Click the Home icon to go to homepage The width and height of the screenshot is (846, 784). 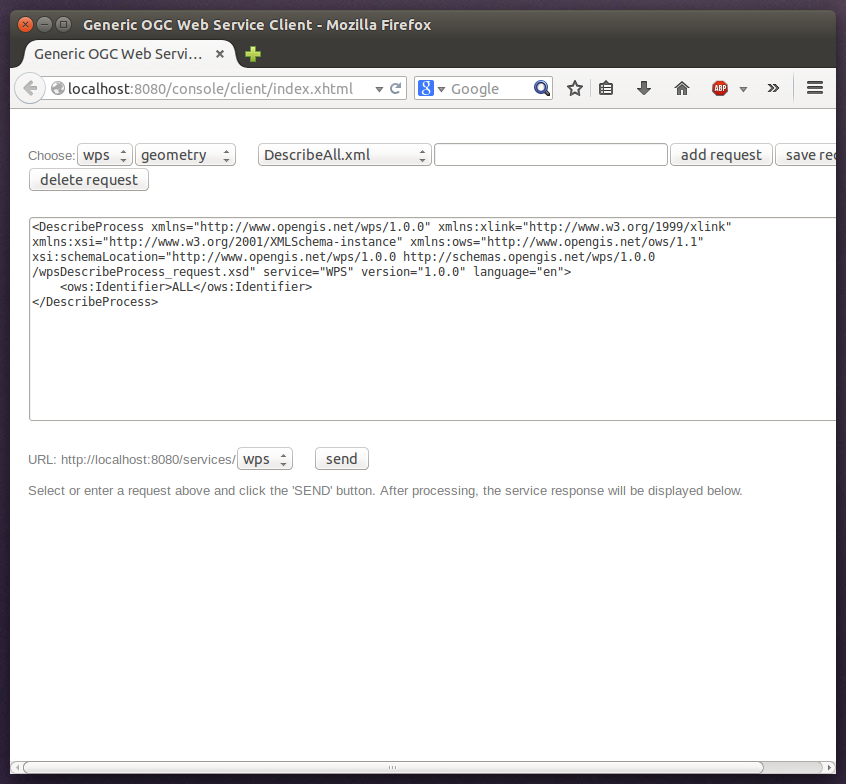pos(681,88)
